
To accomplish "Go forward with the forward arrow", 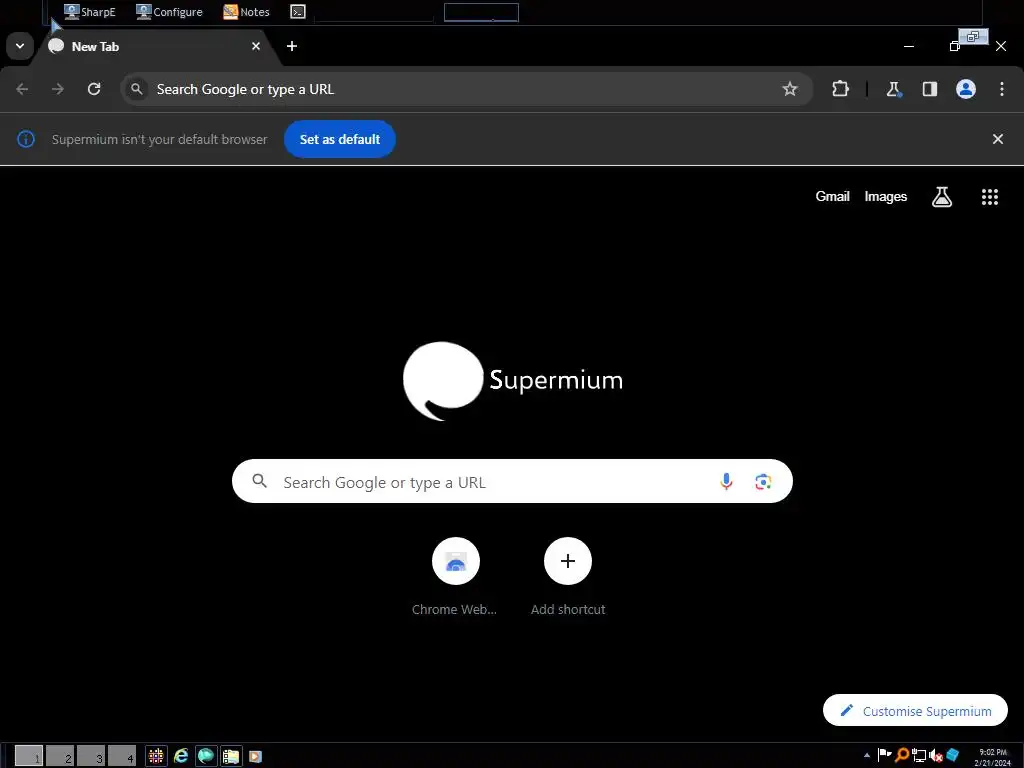I will [58, 89].
